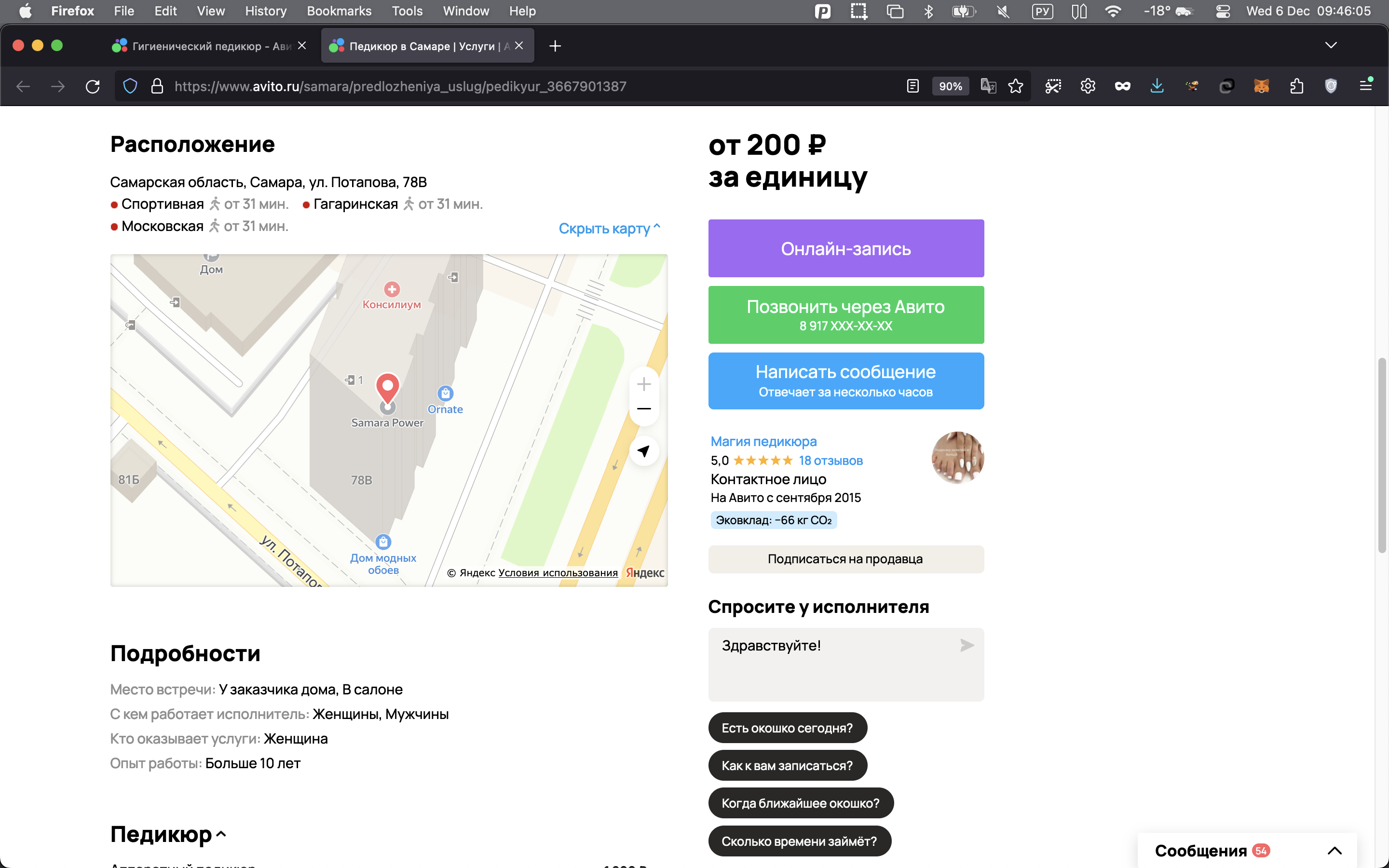Open the downloads arrow icon
This screenshot has width=1389, height=868.
pyautogui.click(x=1157, y=86)
